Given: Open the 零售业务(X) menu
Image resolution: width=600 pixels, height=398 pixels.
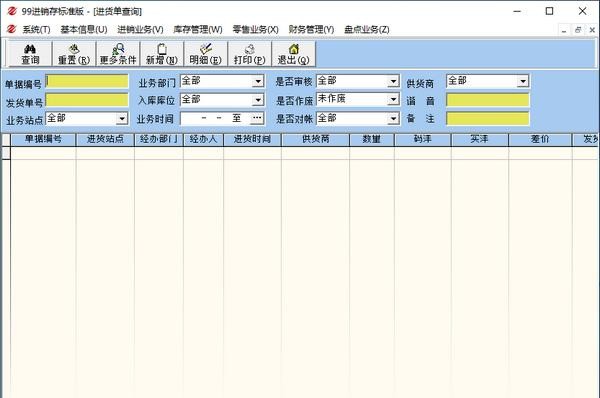Looking at the screenshot, I should 255,29.
